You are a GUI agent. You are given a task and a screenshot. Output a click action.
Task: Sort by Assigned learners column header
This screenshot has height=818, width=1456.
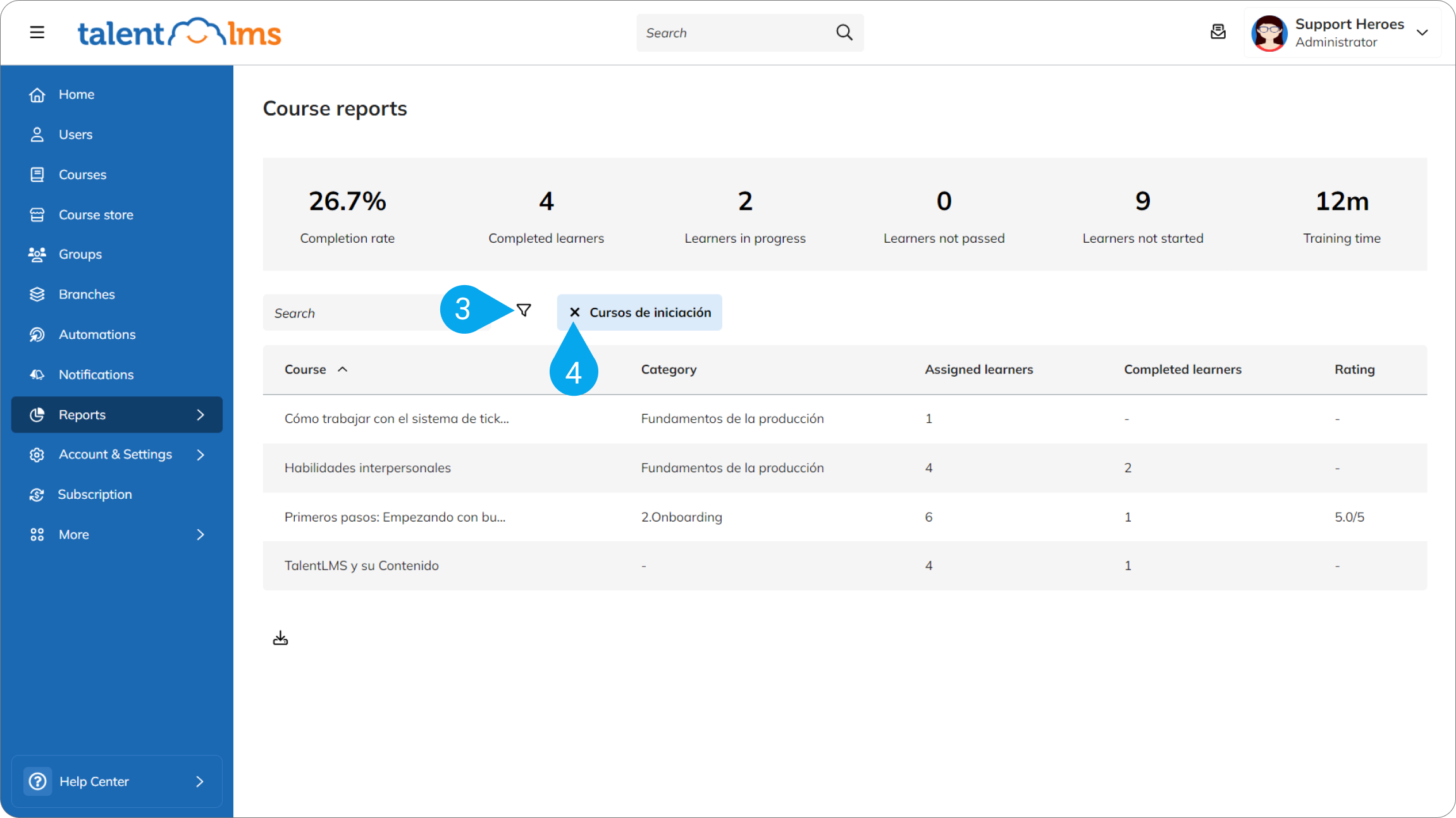click(978, 369)
